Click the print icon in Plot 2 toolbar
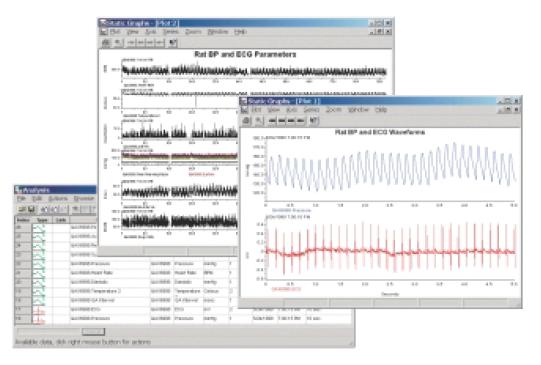 pos(106,42)
